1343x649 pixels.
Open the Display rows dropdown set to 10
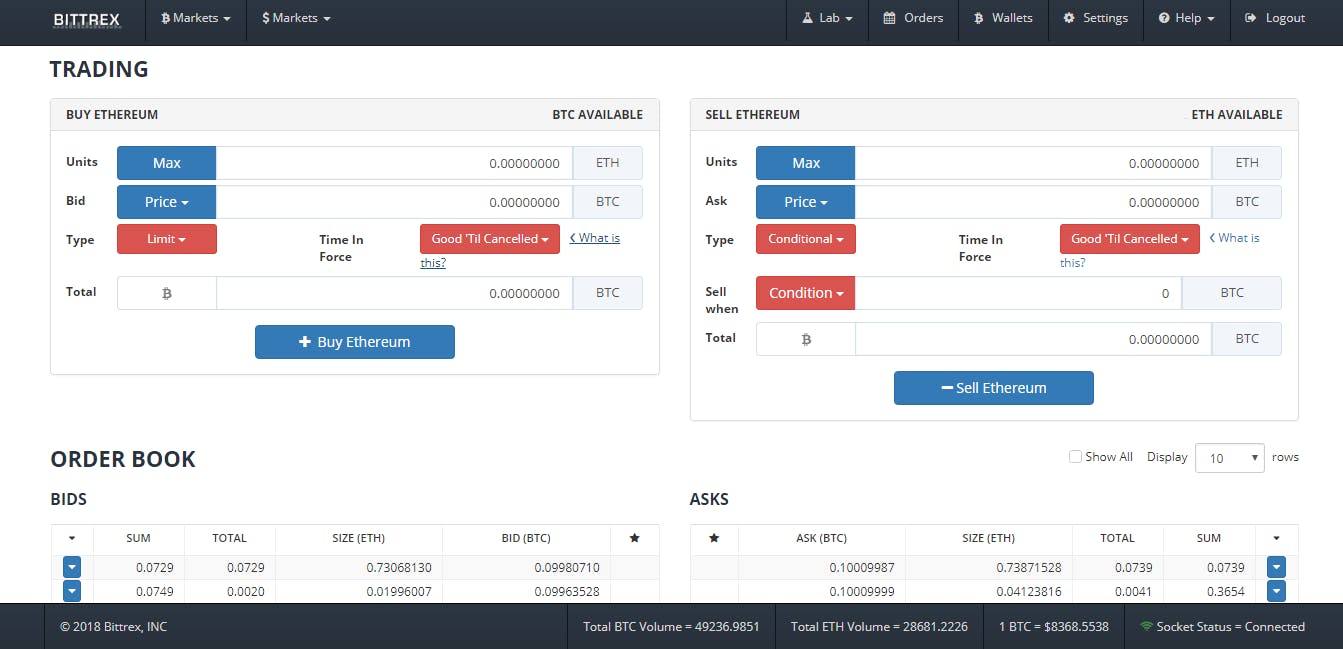1229,457
